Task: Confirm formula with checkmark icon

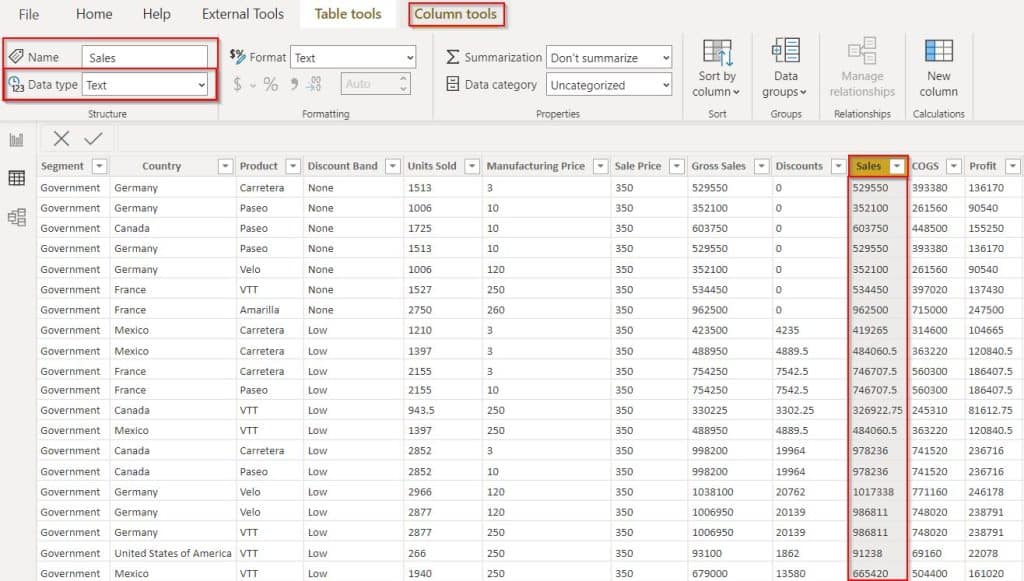Action: (x=93, y=138)
